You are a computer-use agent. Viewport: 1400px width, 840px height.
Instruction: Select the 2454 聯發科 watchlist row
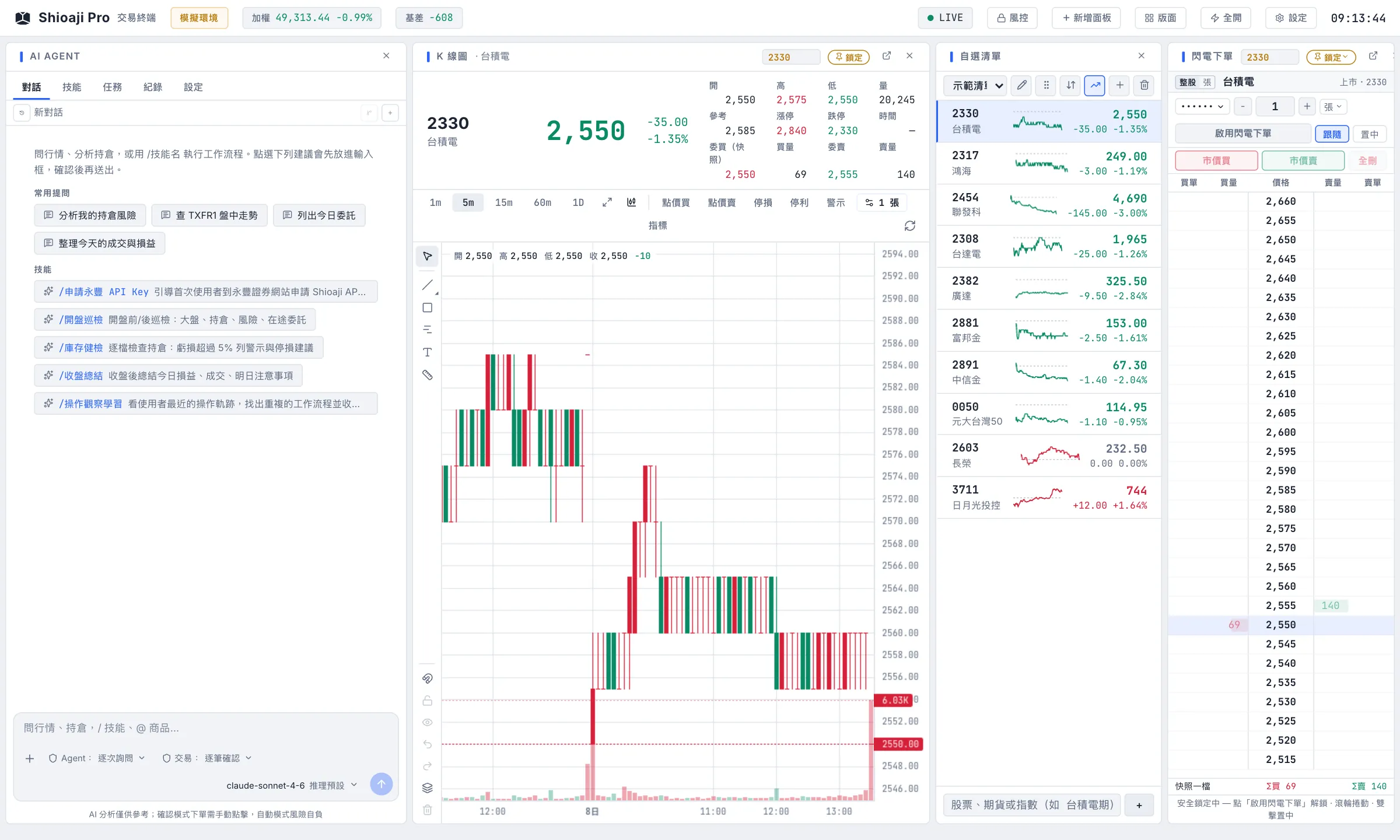click(1049, 205)
